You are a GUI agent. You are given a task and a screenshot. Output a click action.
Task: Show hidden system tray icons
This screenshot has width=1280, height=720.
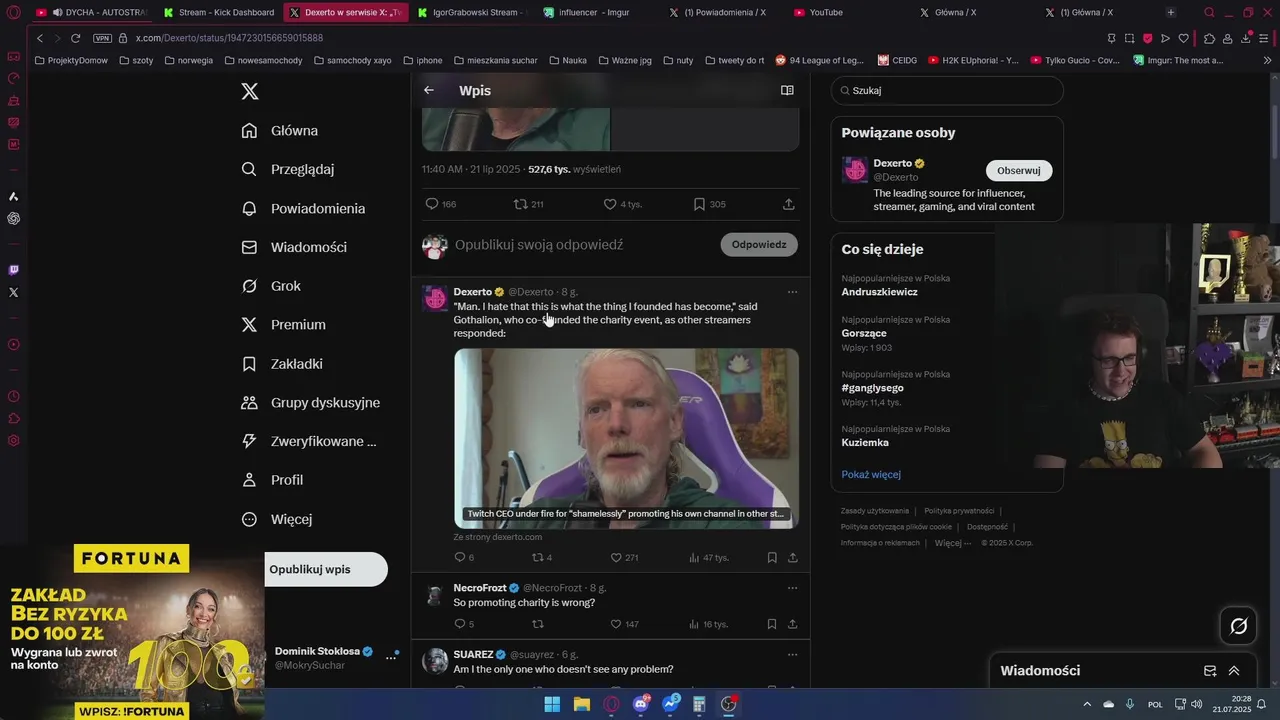click(x=1087, y=704)
